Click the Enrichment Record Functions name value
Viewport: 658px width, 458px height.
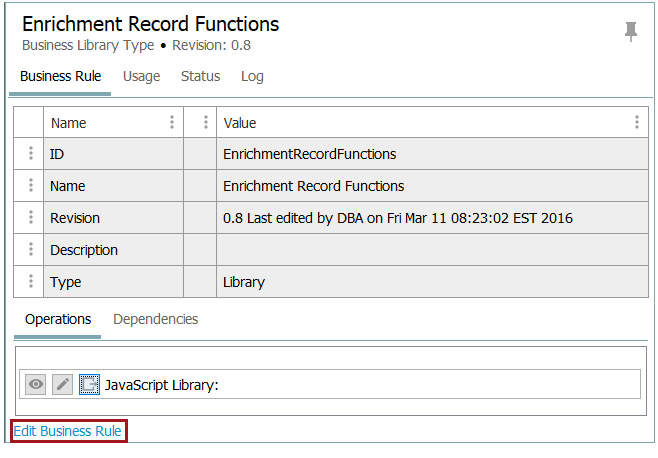pos(313,186)
